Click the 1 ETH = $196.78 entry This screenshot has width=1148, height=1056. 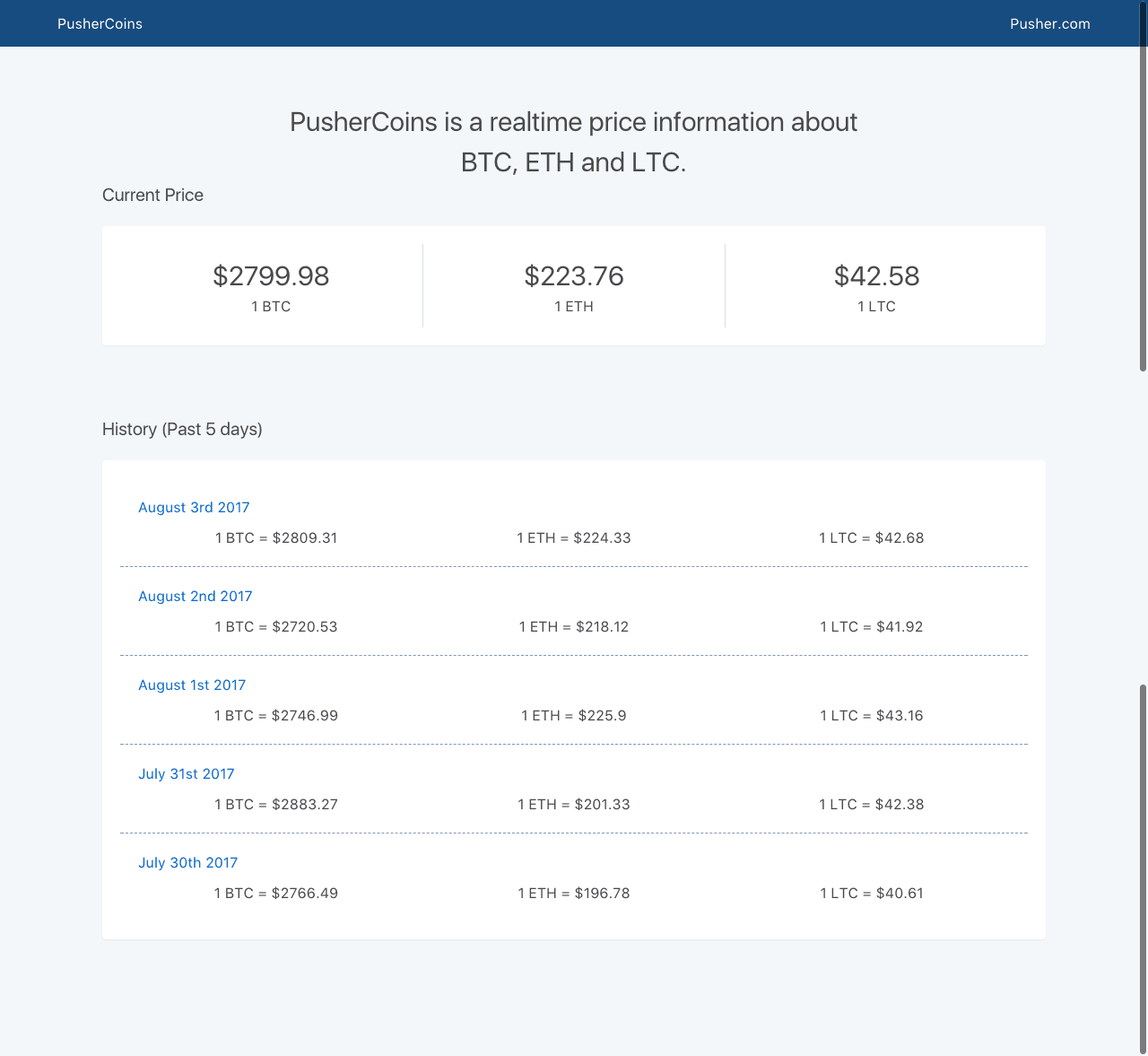574,894
